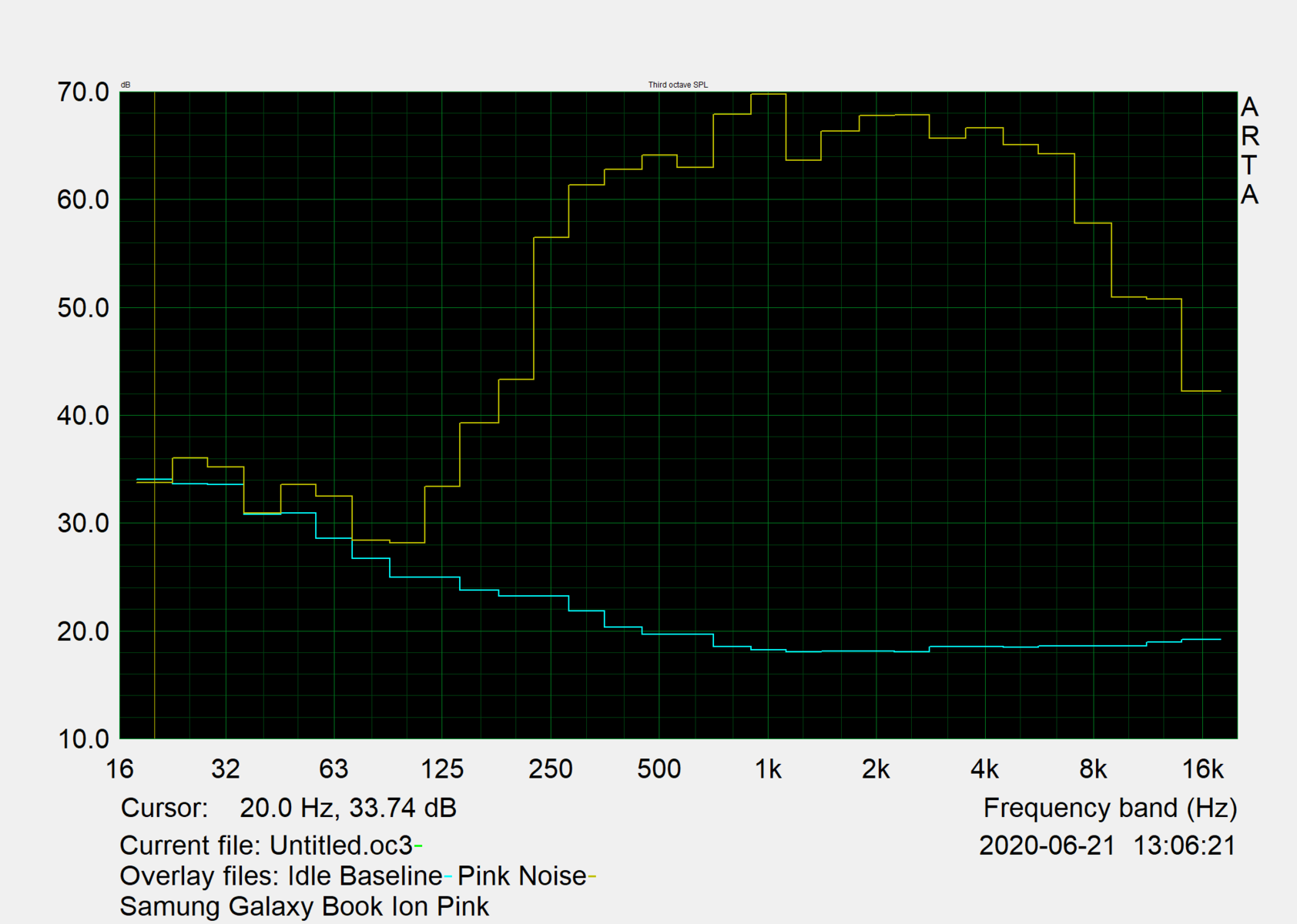1297x924 pixels.
Task: Click the Cursor readout text
Action: (x=289, y=808)
